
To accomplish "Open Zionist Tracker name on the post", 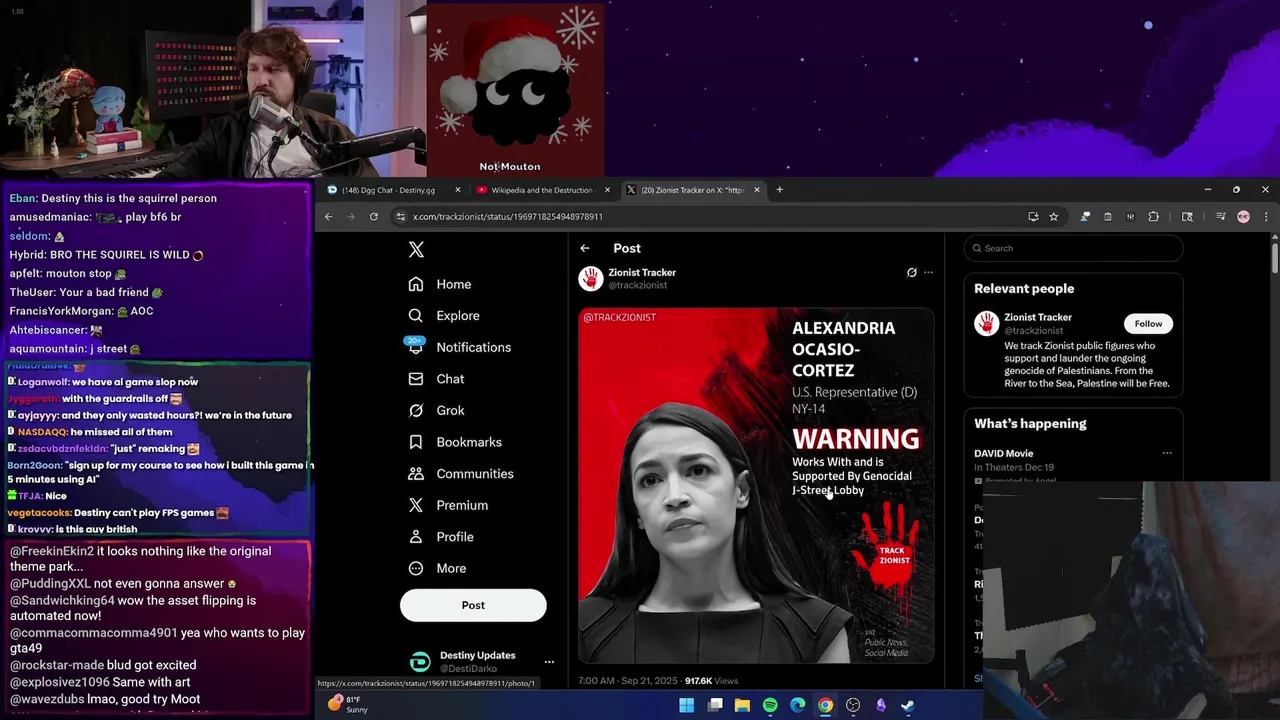I will 642,272.
